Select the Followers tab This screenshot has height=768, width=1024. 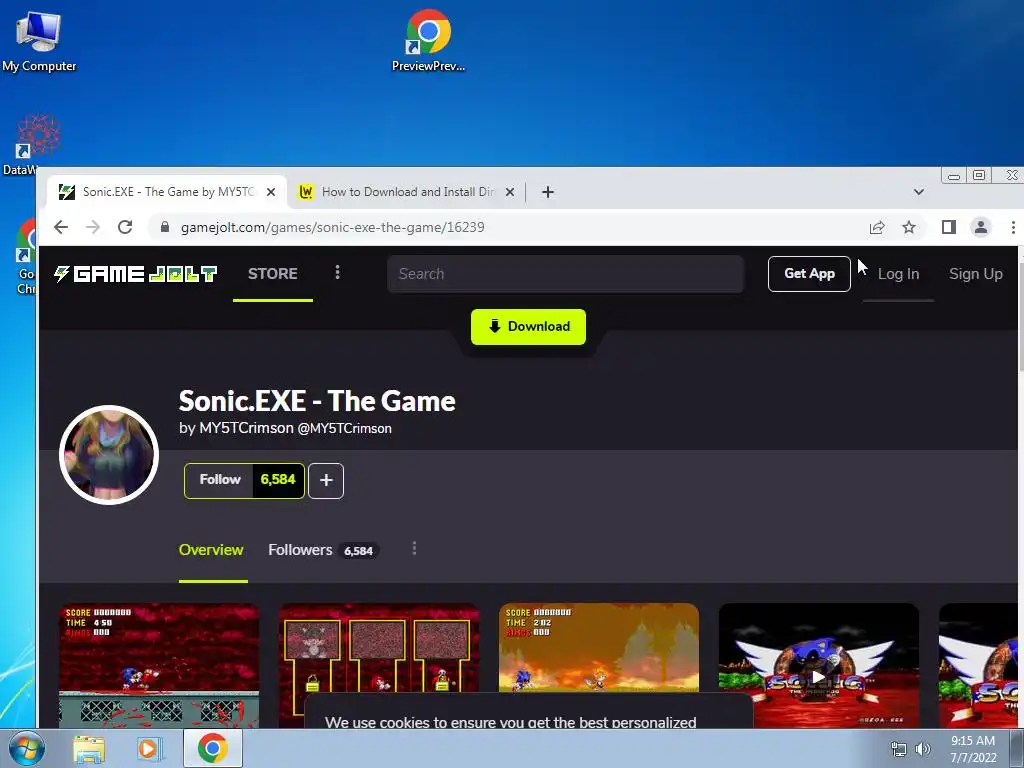point(323,550)
